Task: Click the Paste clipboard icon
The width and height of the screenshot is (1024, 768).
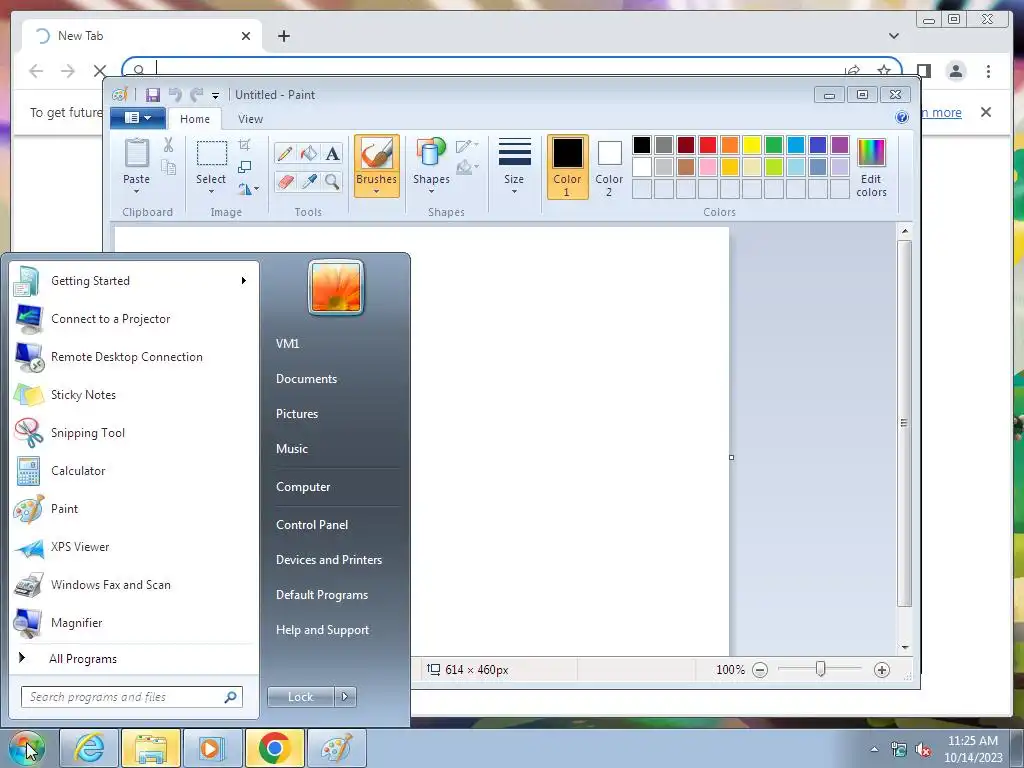Action: pos(136,154)
